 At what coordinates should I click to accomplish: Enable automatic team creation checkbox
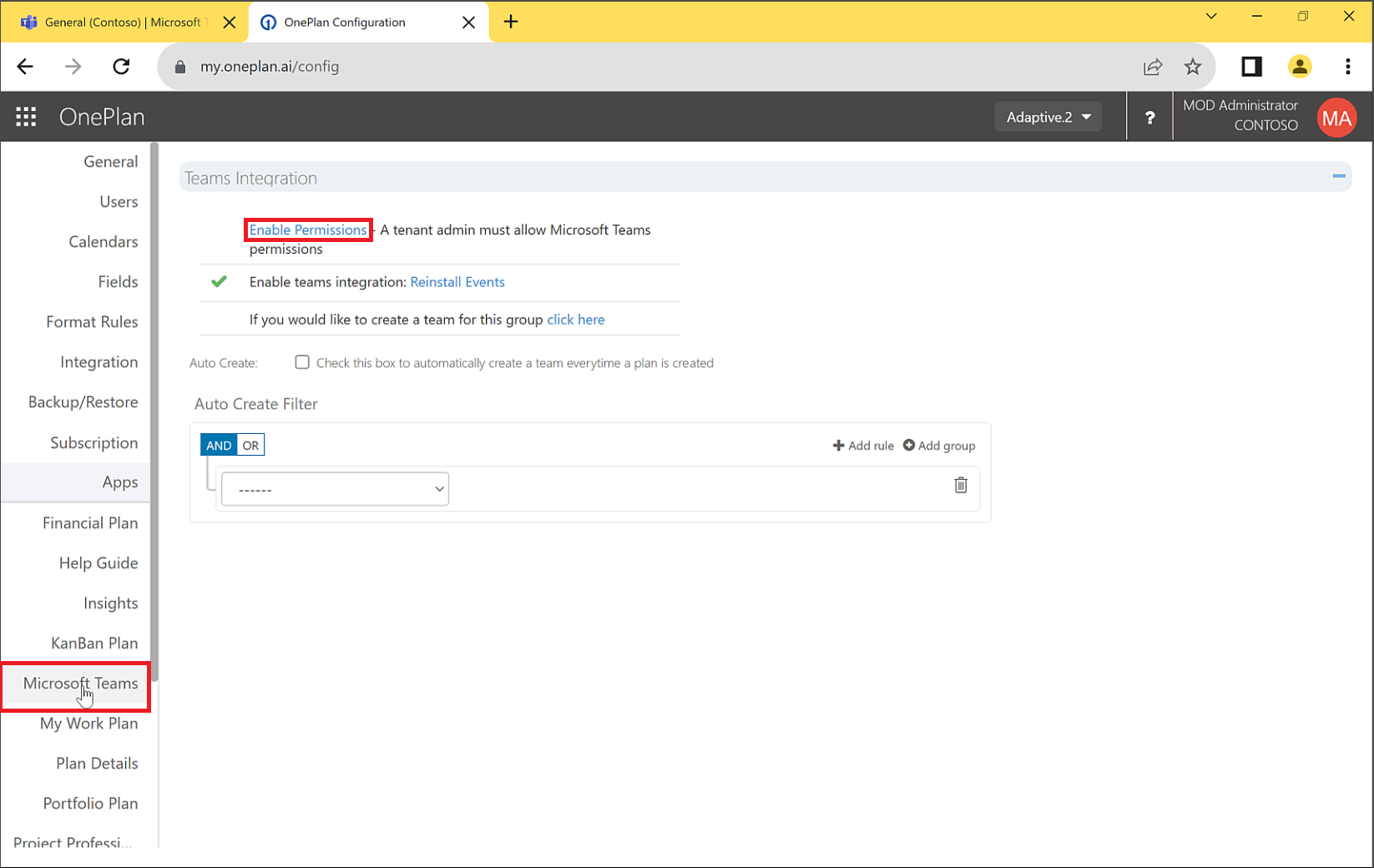[301, 361]
